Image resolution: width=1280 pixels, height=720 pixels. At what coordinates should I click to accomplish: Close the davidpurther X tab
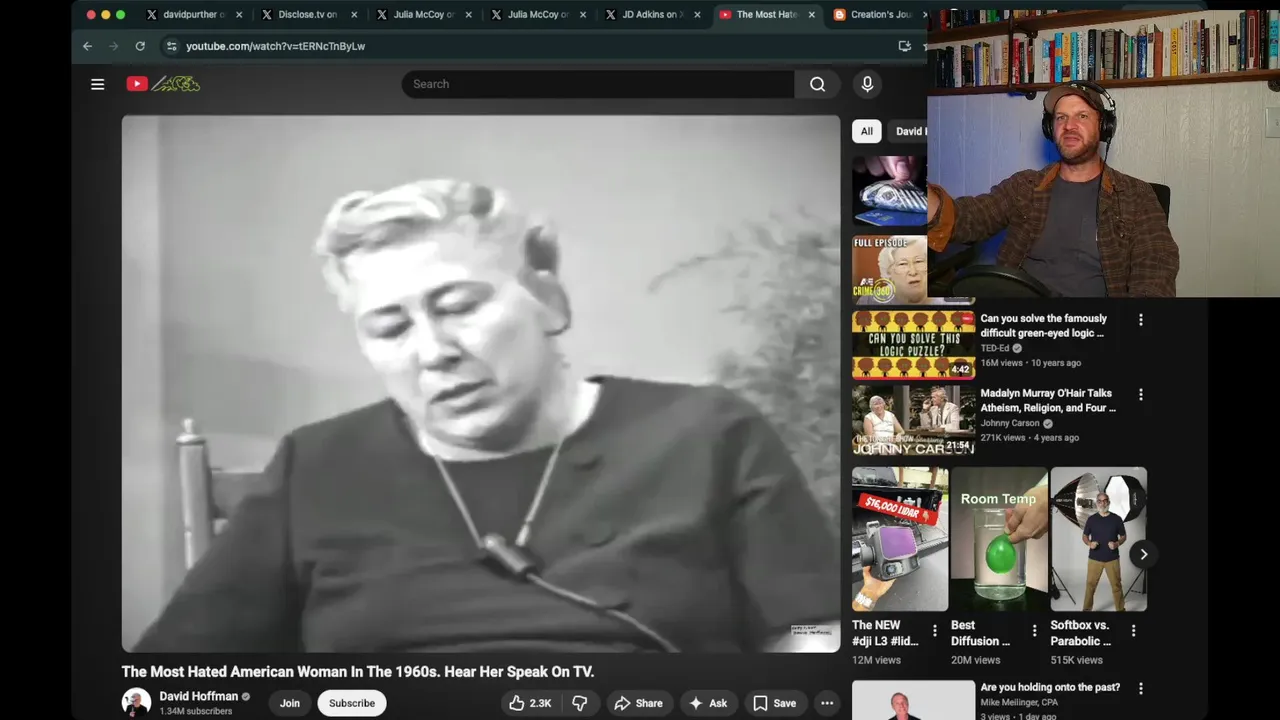coord(239,15)
